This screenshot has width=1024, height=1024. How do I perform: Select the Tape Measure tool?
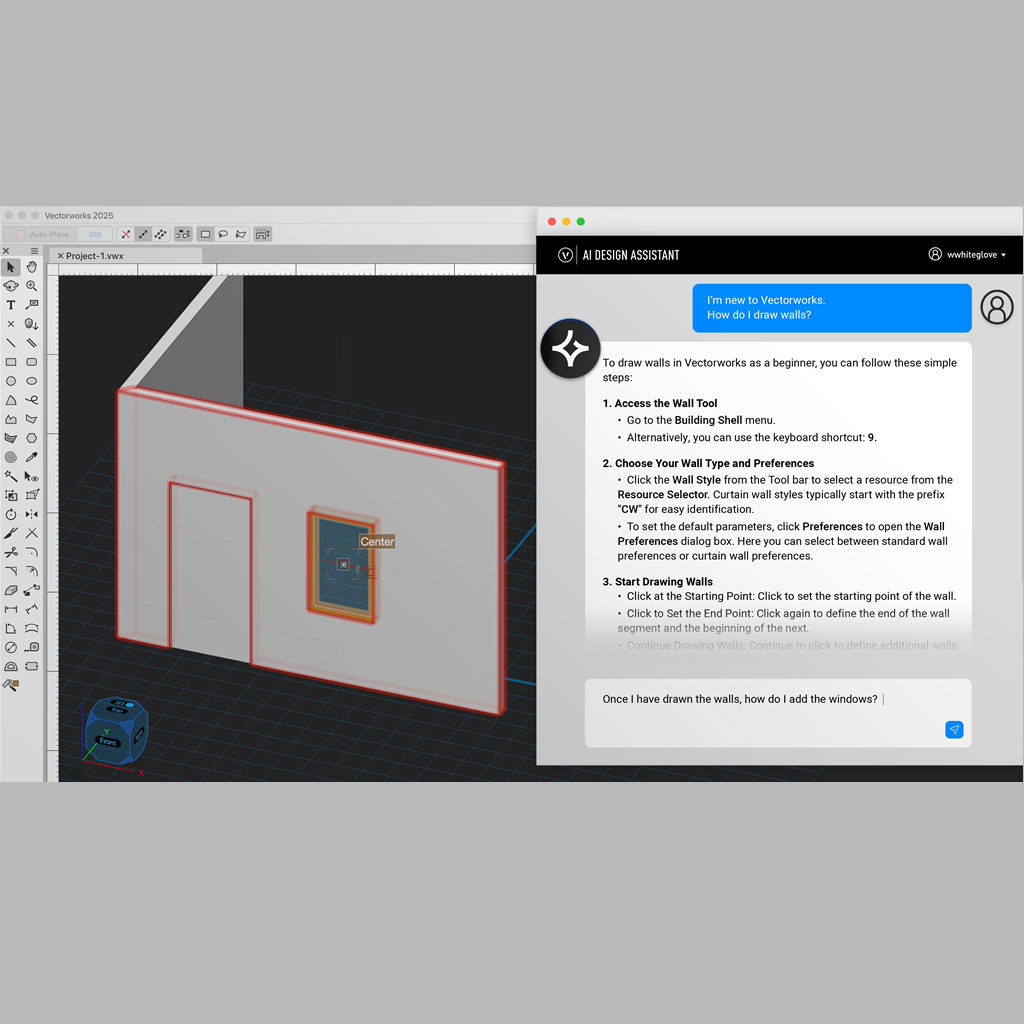point(31,647)
